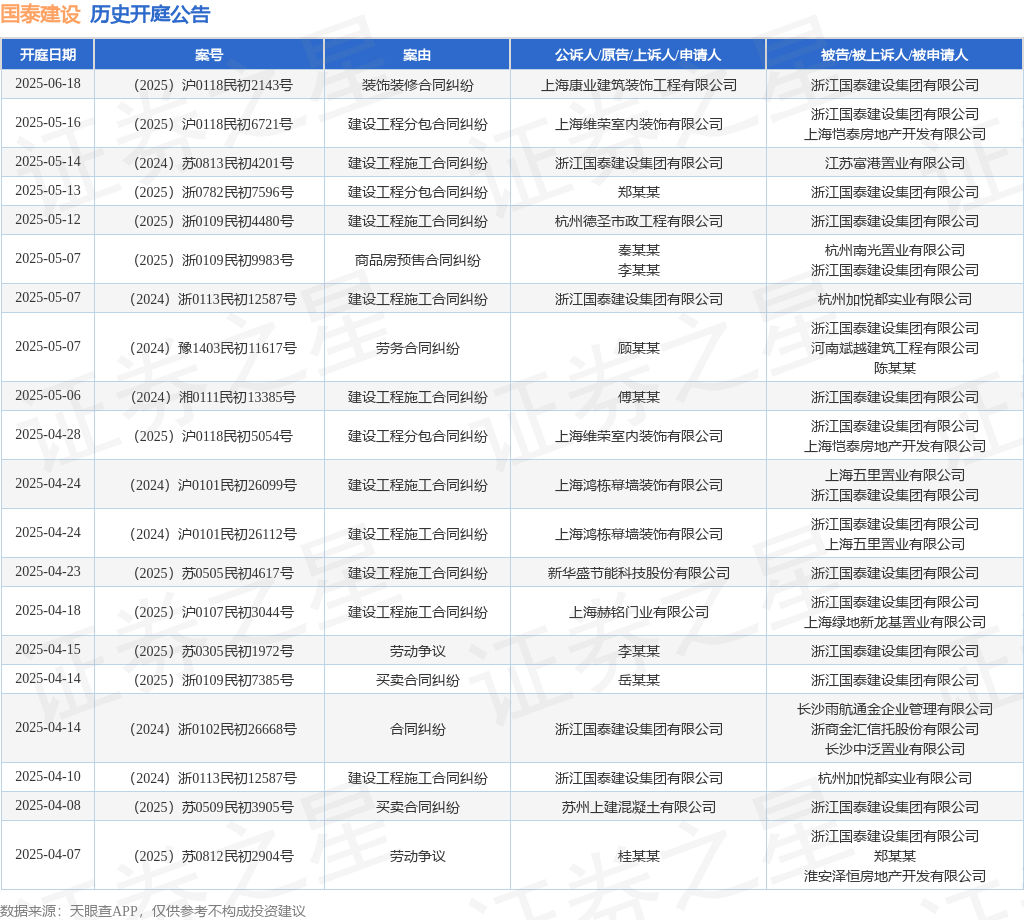Click plaintiff 杭州德圣市政工程有限公司
Screen dimensions: 1024x920
(639, 221)
